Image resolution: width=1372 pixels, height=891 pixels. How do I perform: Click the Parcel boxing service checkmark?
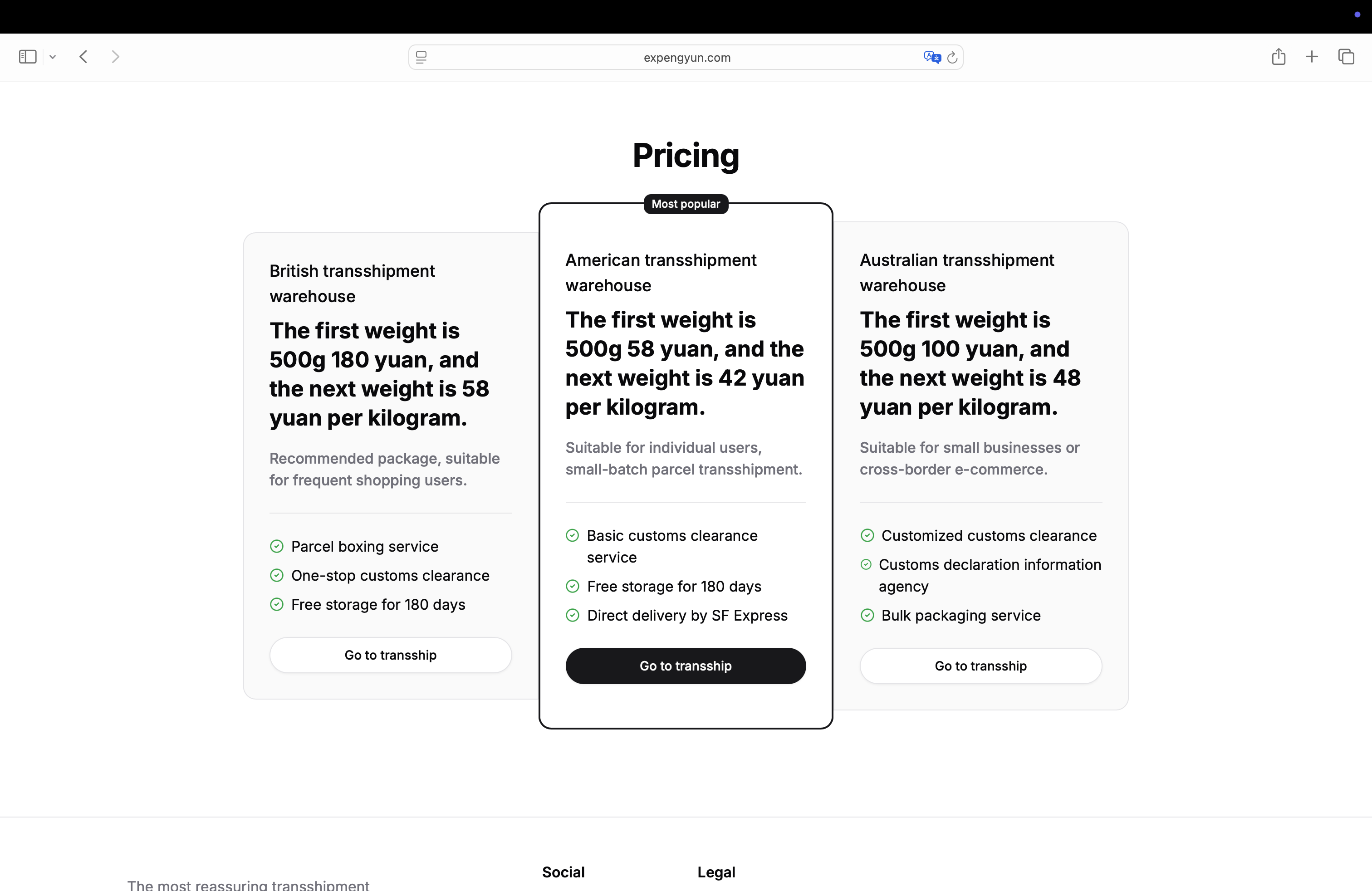tap(277, 546)
